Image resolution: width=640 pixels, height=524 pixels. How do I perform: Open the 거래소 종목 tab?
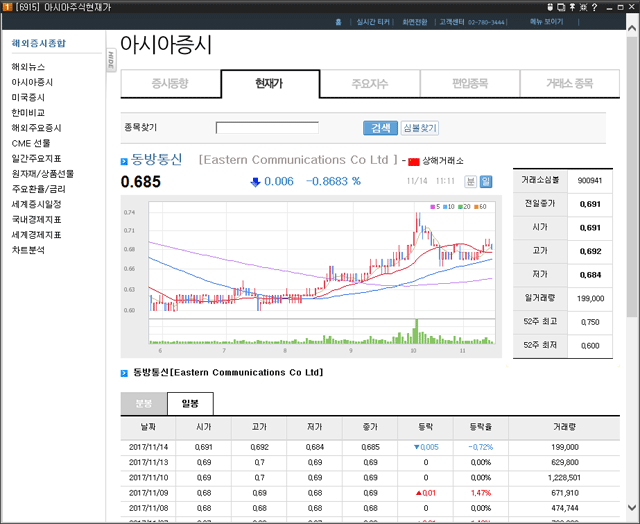pyautogui.click(x=570, y=84)
